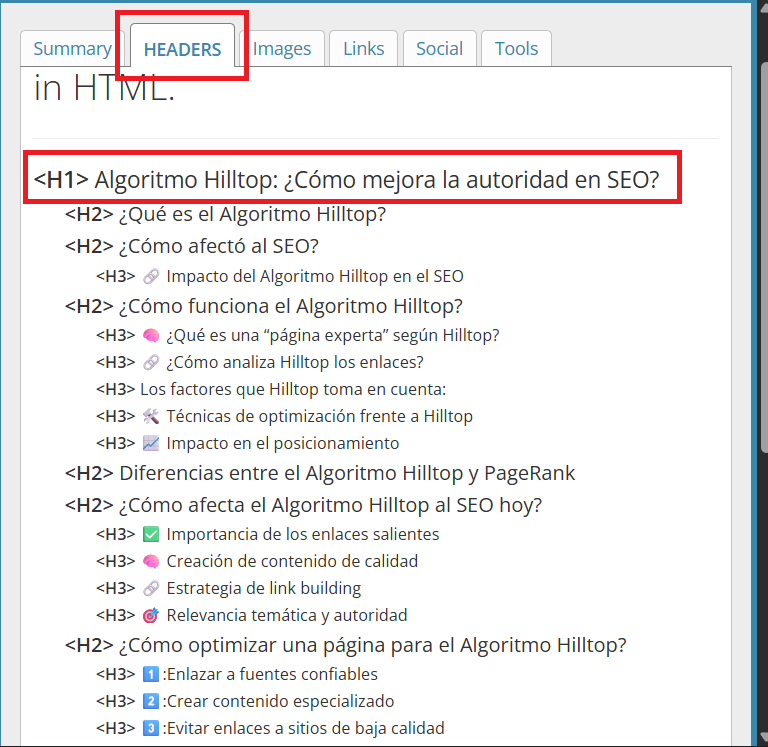
Task: Click the tools icon by Técnicas de optimización
Action: tap(151, 416)
